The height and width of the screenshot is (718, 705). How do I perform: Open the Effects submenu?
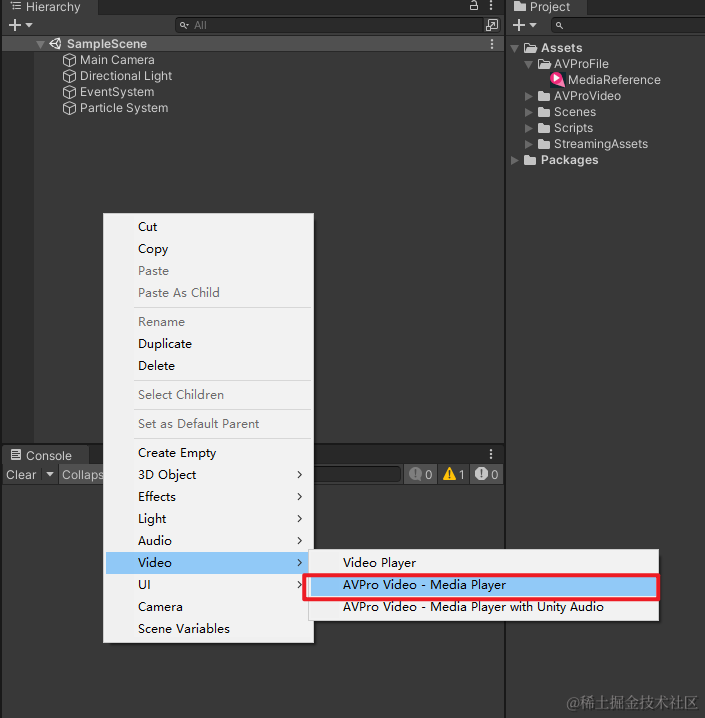210,497
